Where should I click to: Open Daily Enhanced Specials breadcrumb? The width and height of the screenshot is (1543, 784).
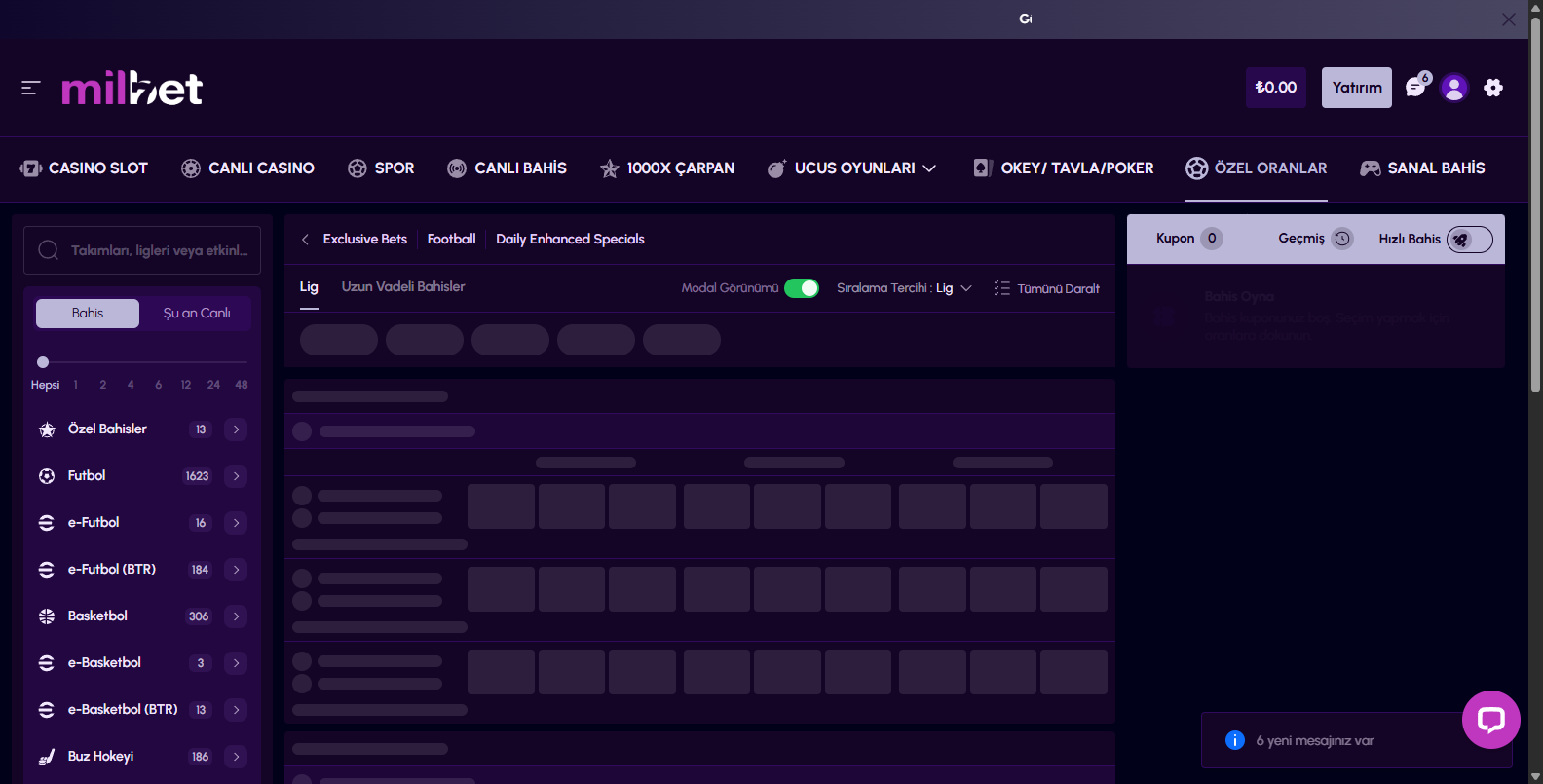point(570,240)
